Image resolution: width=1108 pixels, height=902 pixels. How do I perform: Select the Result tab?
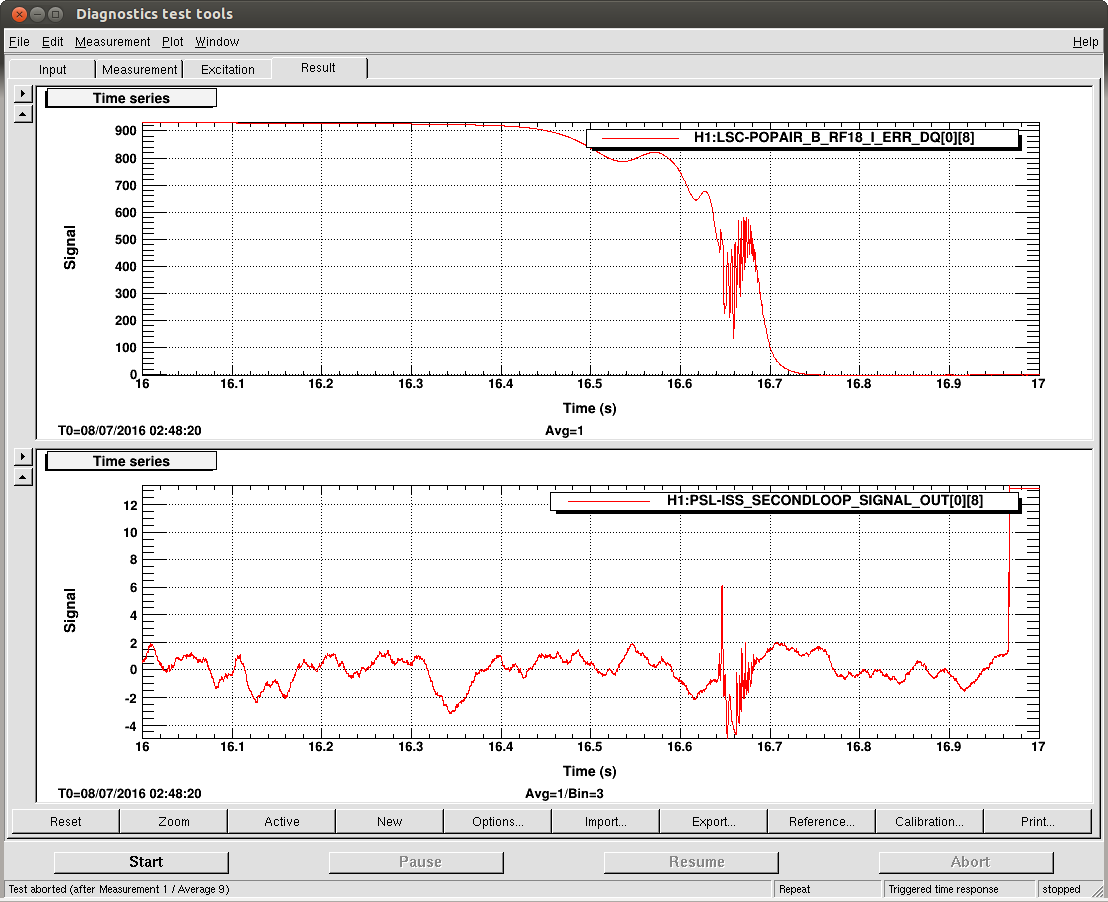click(318, 68)
